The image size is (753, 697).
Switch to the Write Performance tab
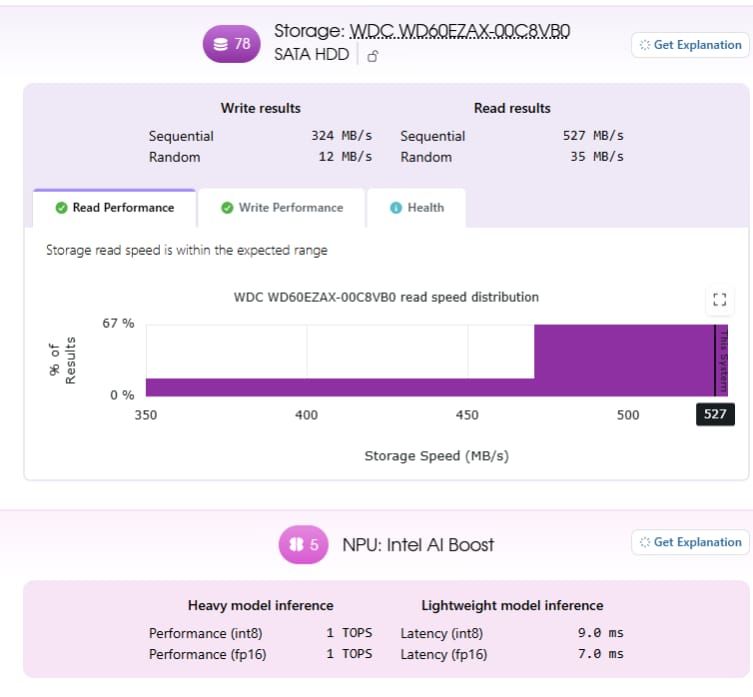(282, 208)
